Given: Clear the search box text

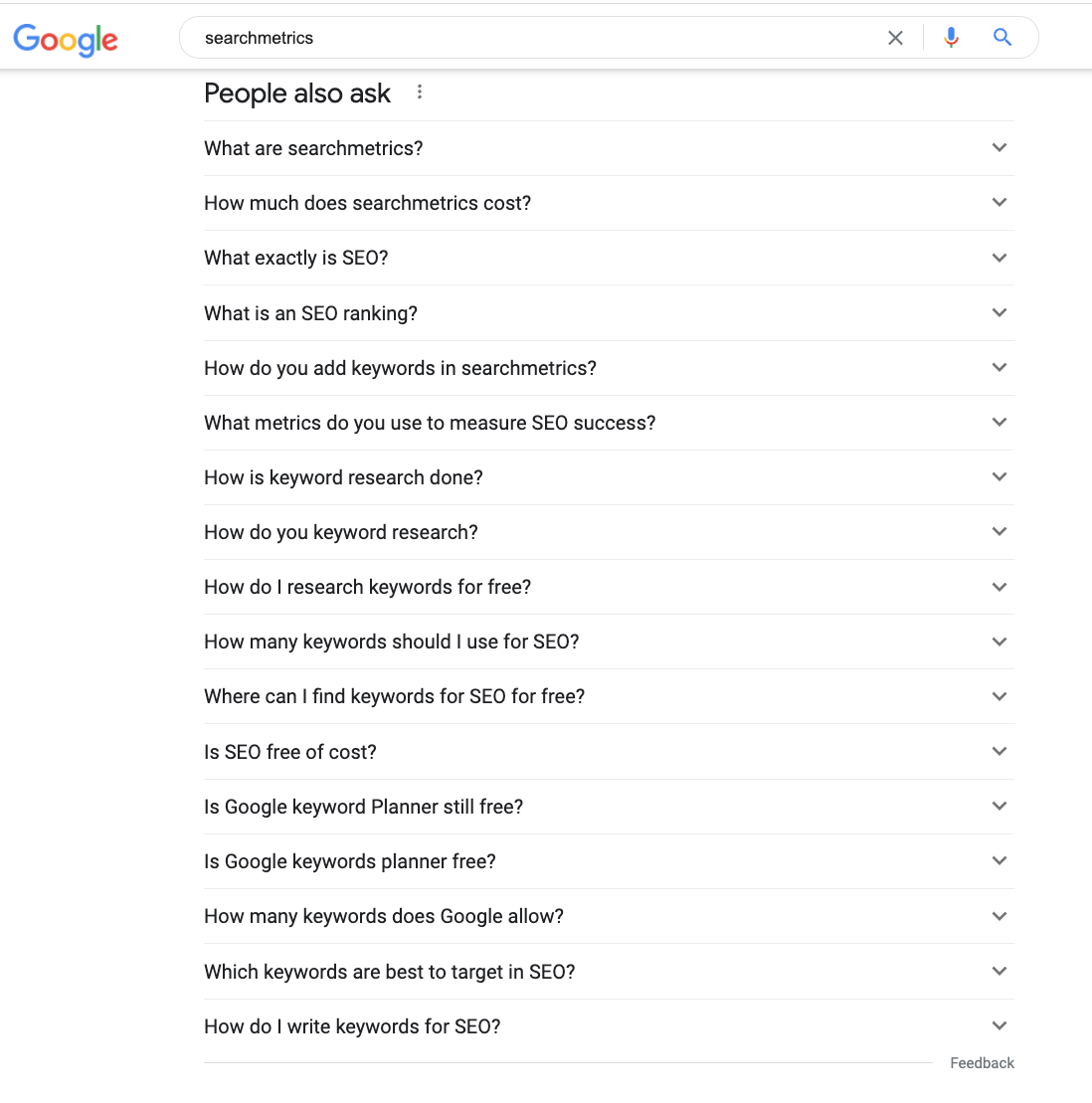Looking at the screenshot, I should pyautogui.click(x=895, y=38).
